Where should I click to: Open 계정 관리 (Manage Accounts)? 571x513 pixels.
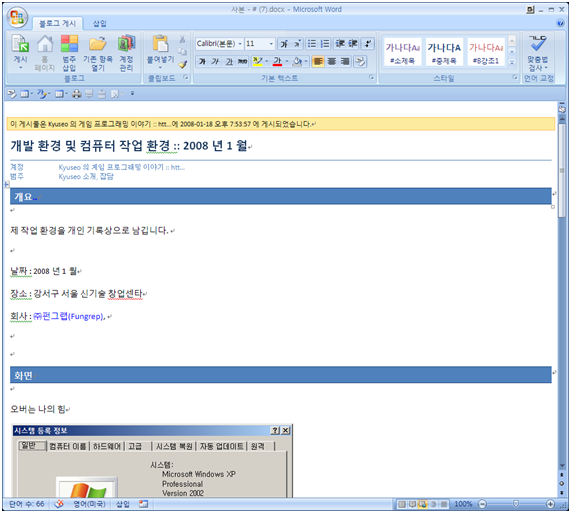coord(126,53)
